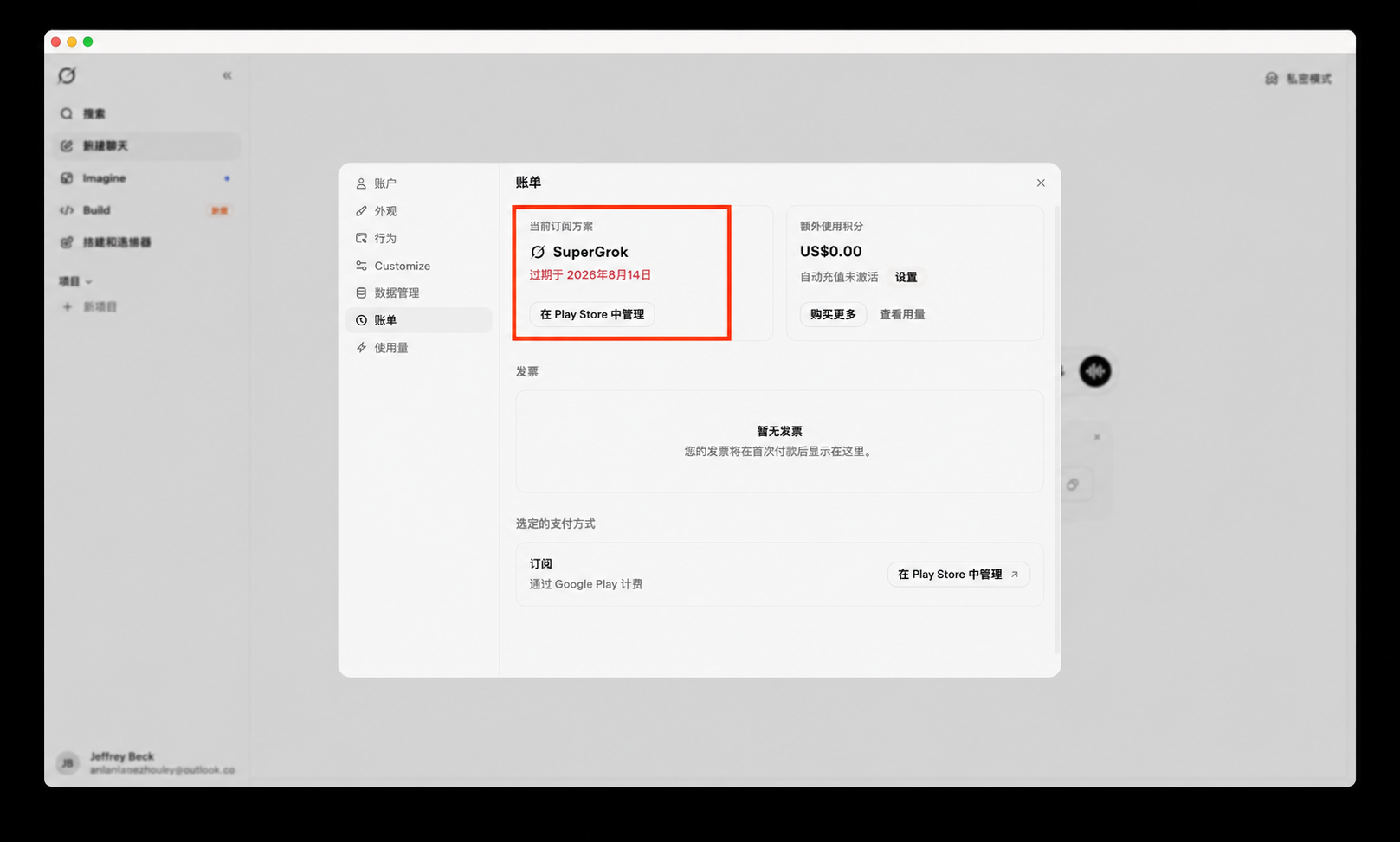The height and width of the screenshot is (842, 1400).
Task: Click the sliders icon beside Customize
Action: [x=361, y=266]
